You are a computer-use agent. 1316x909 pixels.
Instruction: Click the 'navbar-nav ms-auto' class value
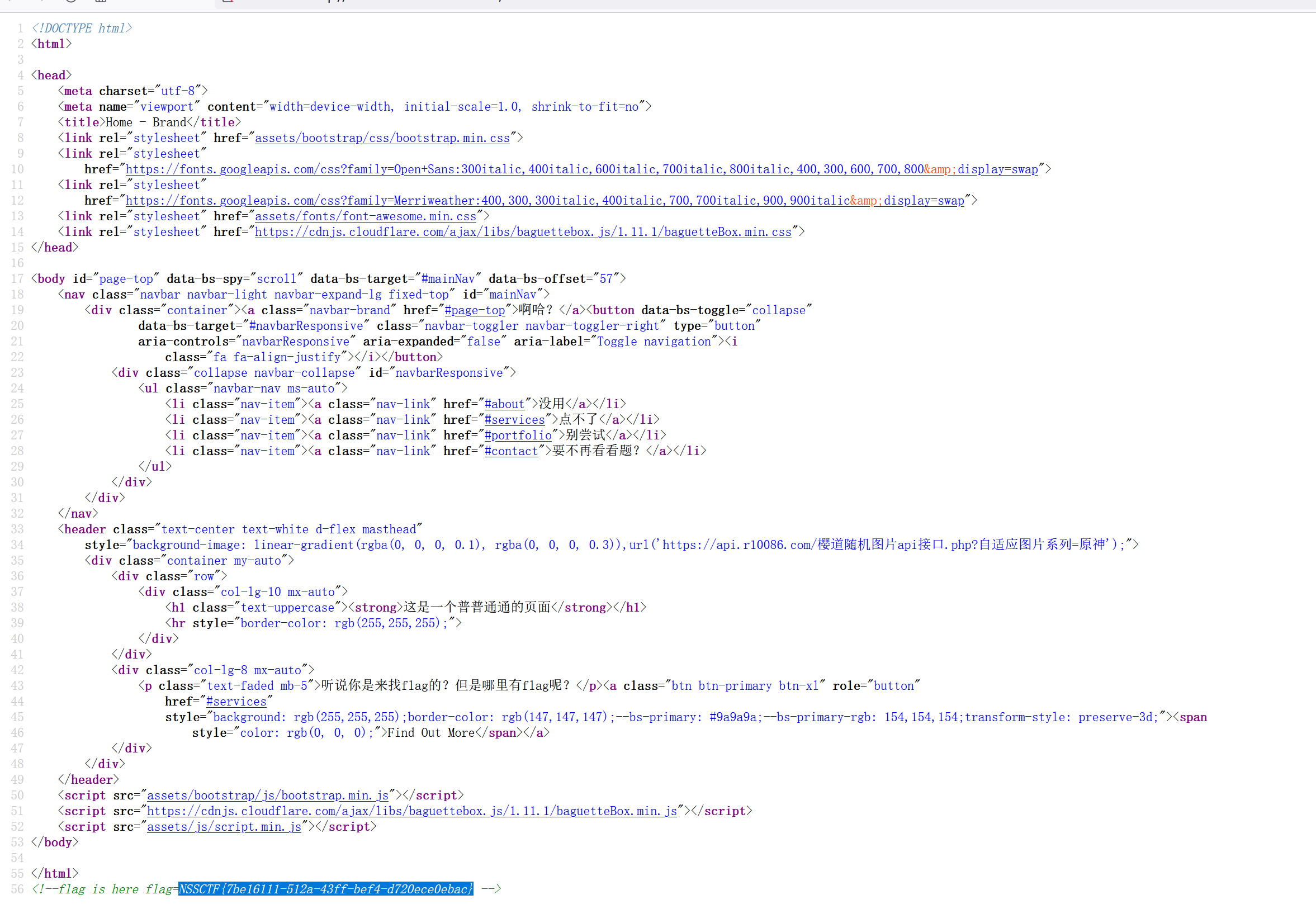click(x=274, y=389)
